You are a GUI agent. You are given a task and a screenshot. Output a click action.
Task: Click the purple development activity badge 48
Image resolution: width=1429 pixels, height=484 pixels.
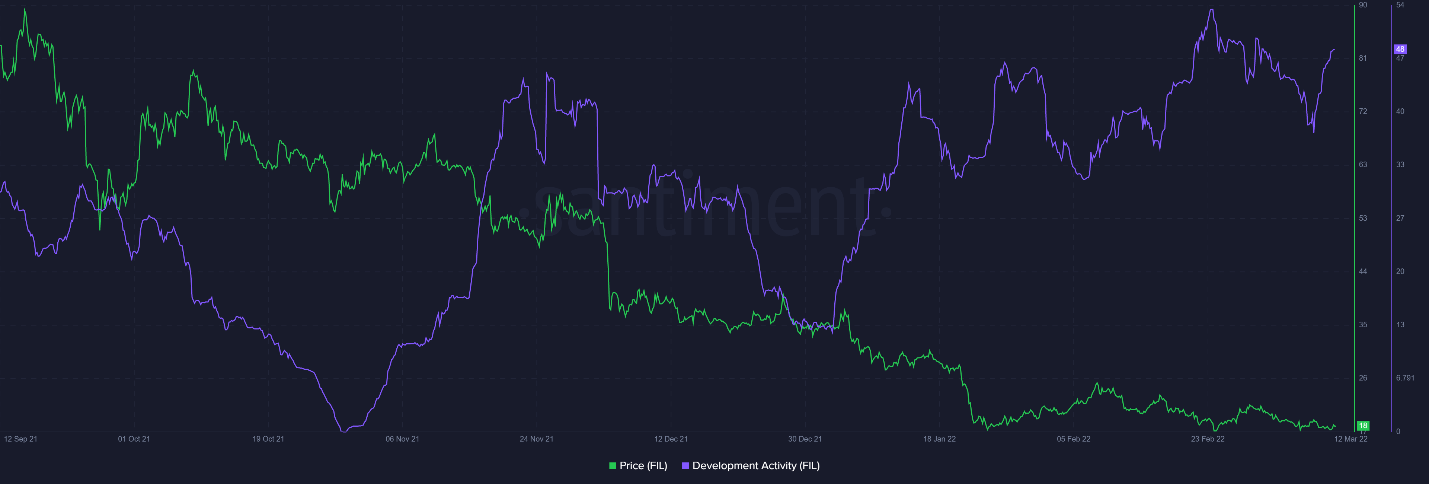pyautogui.click(x=1400, y=49)
